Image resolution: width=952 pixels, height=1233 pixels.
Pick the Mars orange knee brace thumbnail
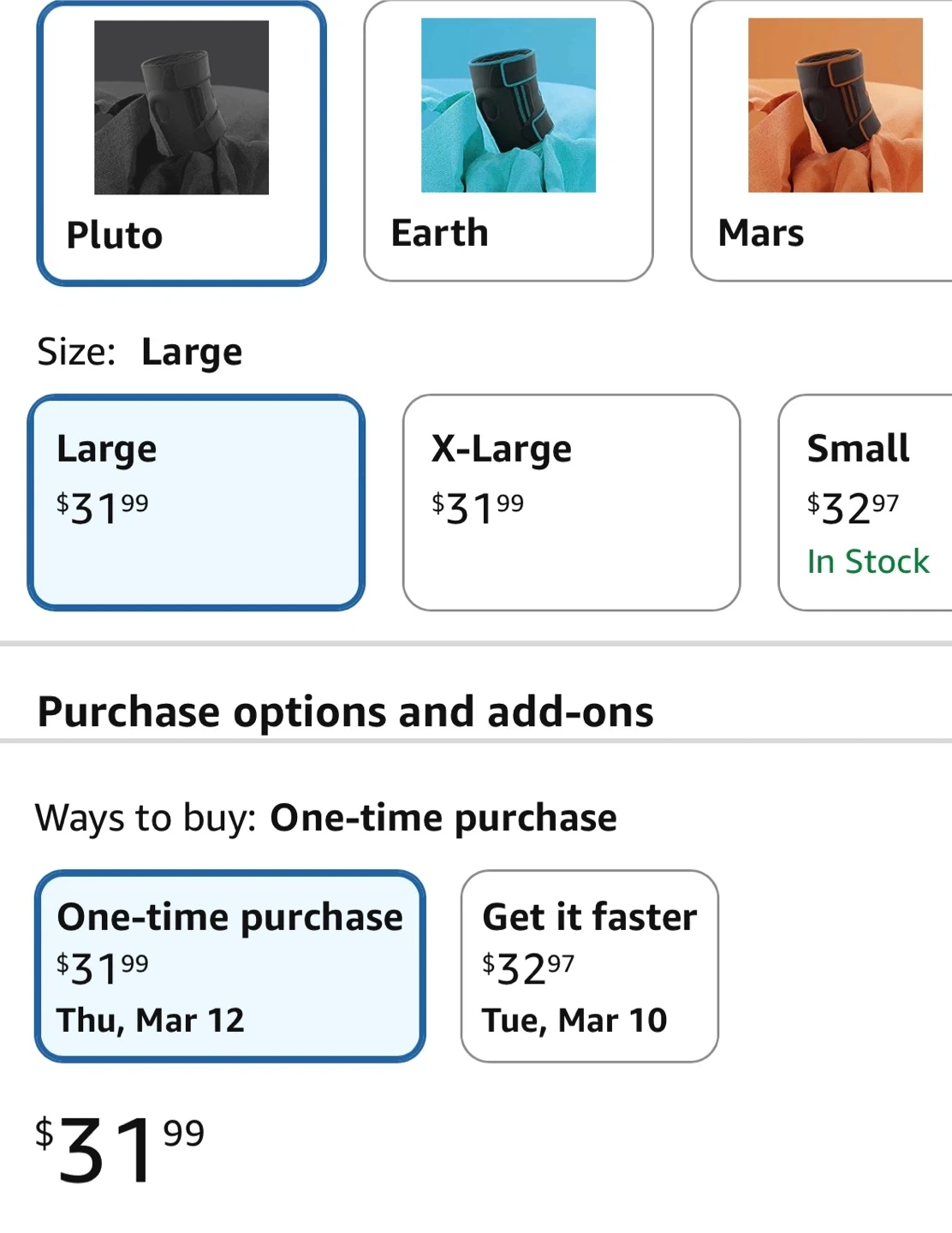[x=835, y=105]
